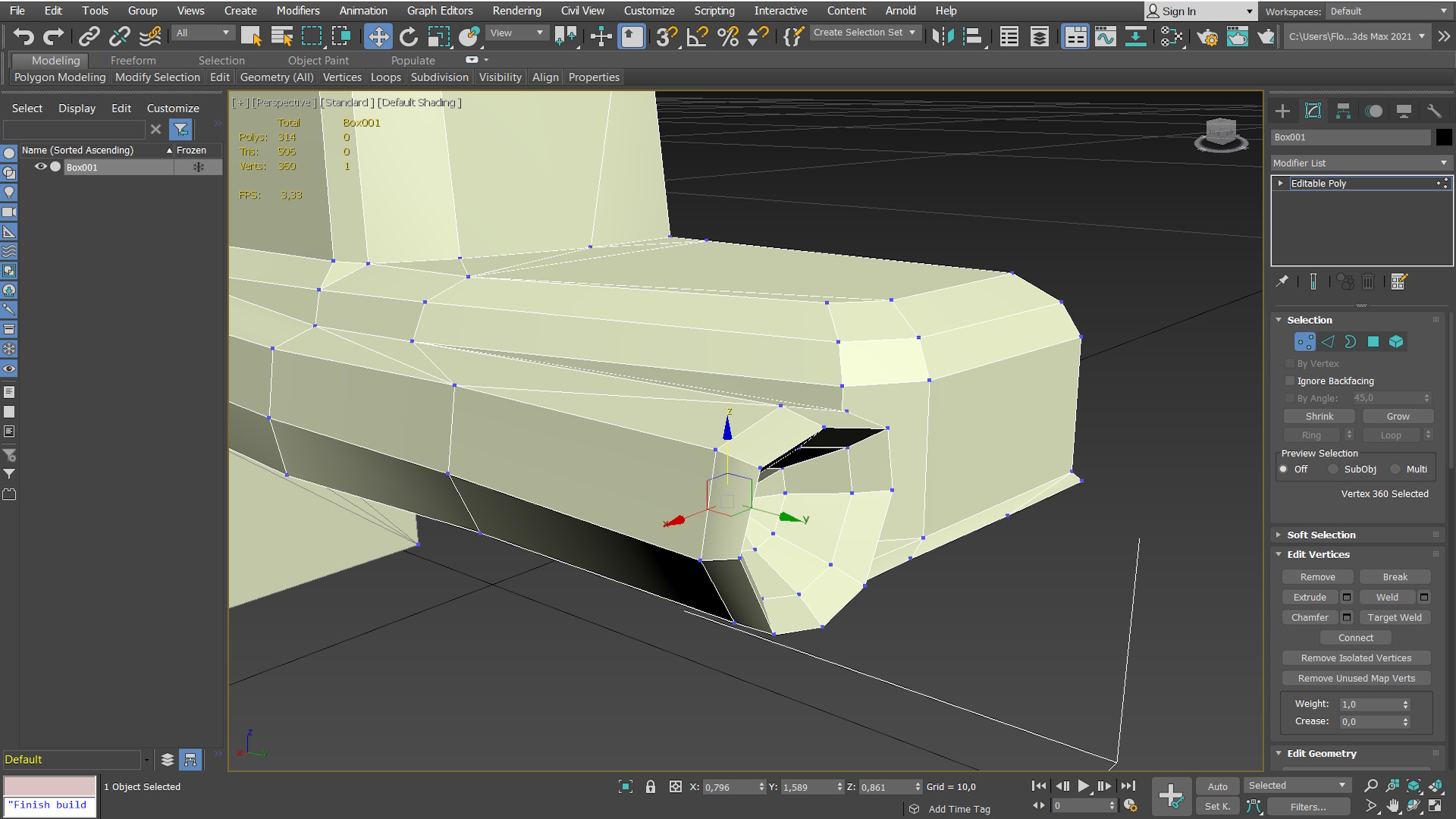The image size is (1456, 819).
Task: Open the Mirror tool
Action: (x=943, y=36)
